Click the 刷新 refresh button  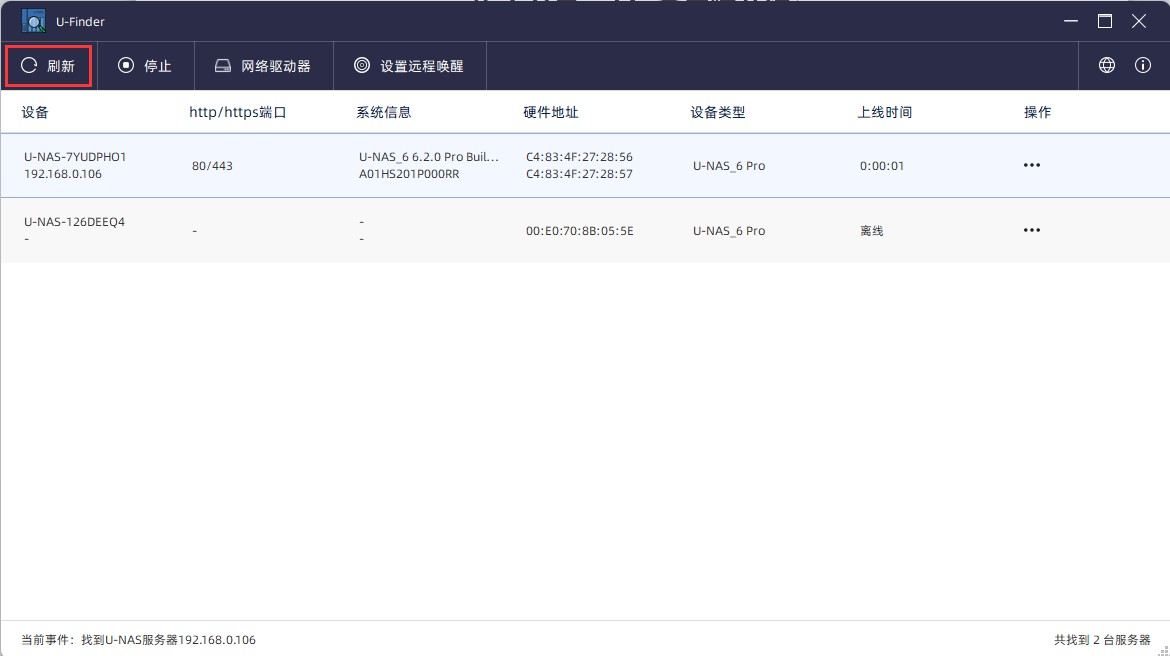pos(49,66)
